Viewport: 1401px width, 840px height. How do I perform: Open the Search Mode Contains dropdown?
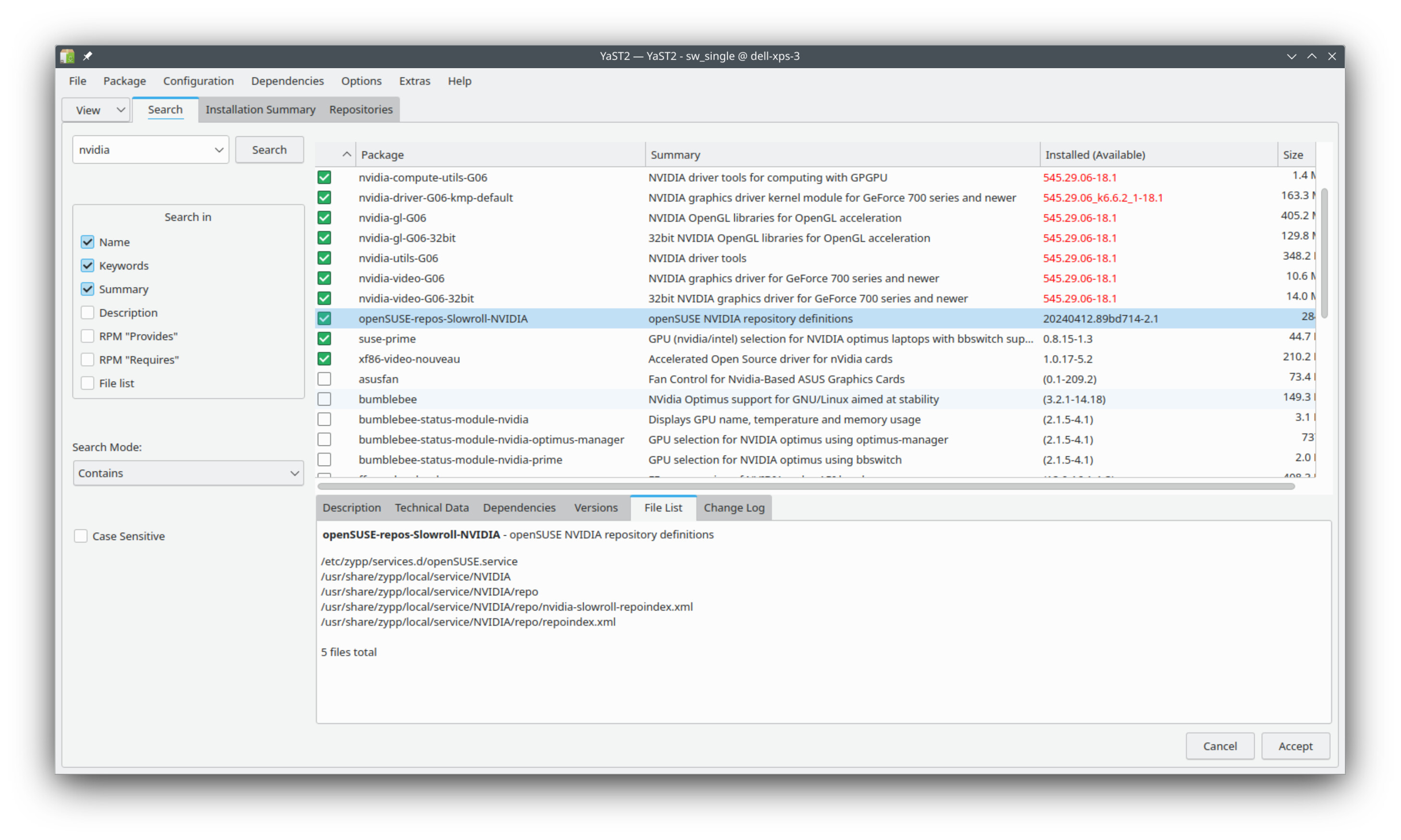click(x=189, y=473)
